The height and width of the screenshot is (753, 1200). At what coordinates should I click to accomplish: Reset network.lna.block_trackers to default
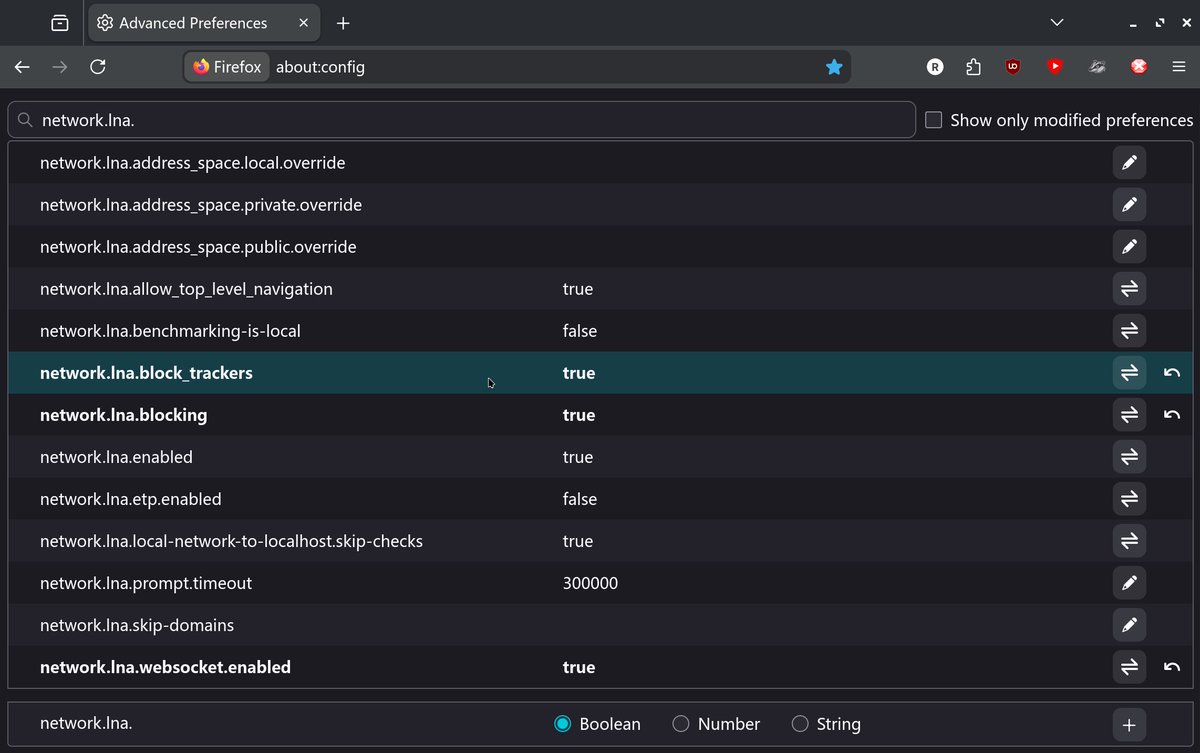point(1172,373)
